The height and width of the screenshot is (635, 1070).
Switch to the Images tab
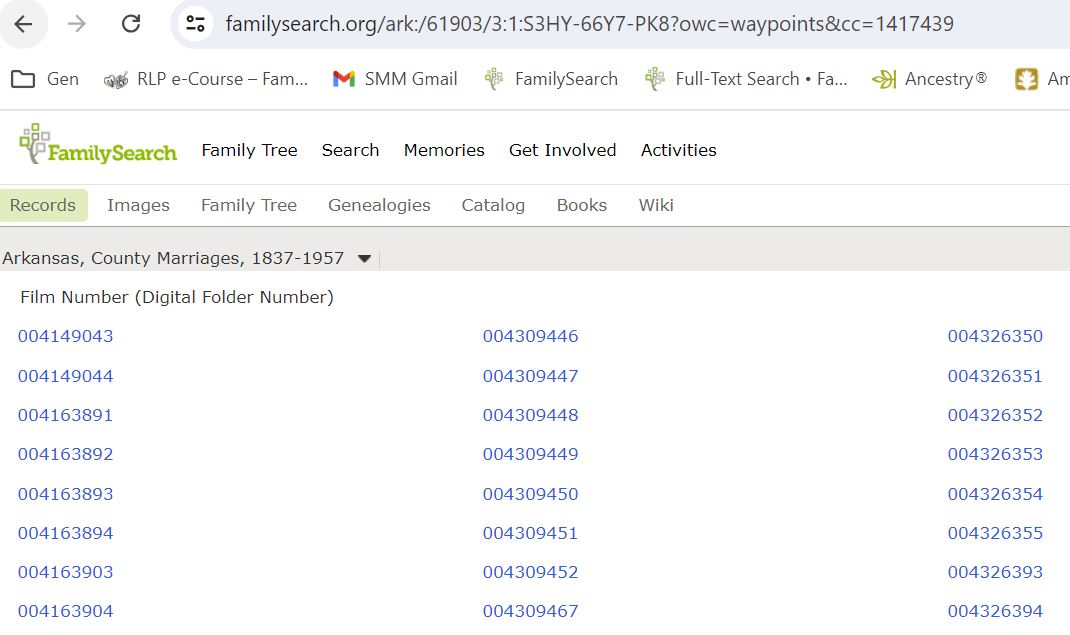(139, 205)
